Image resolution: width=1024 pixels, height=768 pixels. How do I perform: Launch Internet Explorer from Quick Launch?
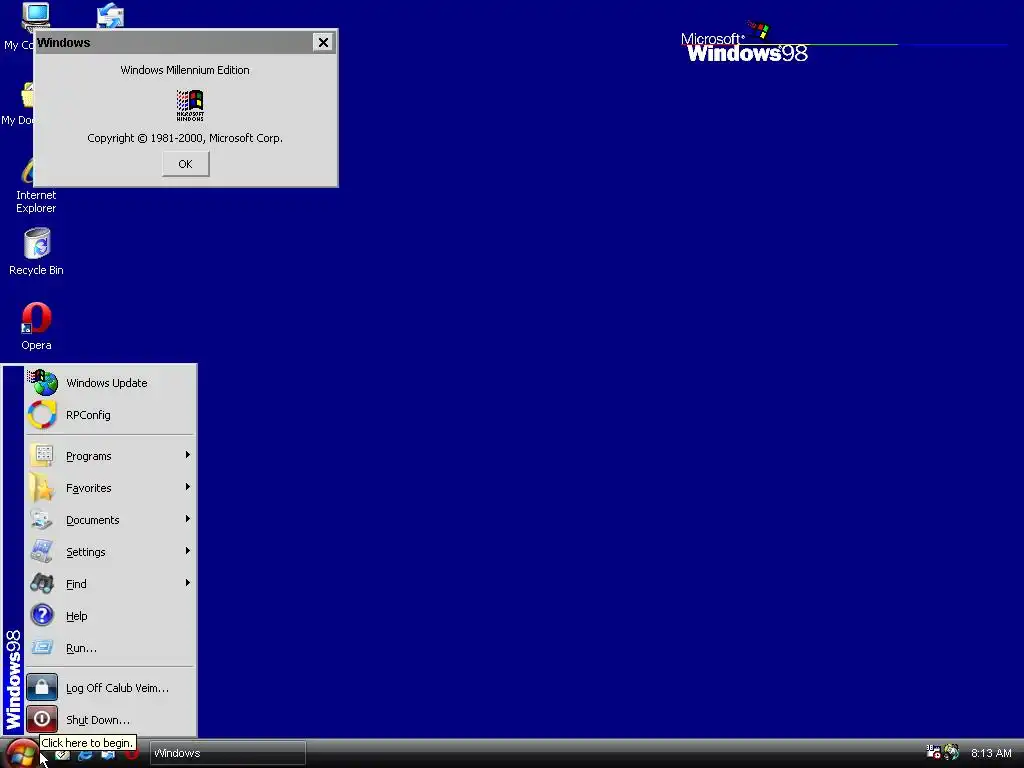tap(85, 754)
